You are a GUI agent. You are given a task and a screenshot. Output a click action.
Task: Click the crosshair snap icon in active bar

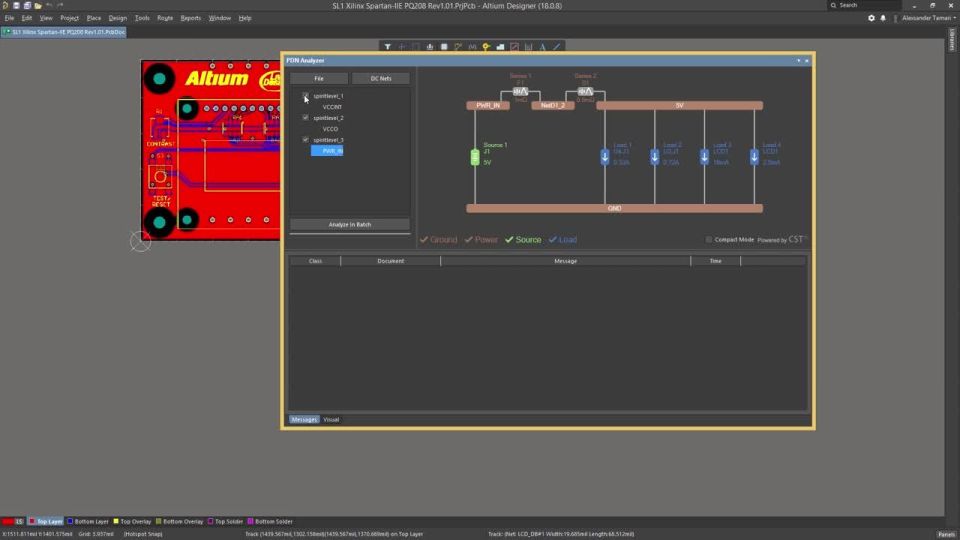click(402, 47)
